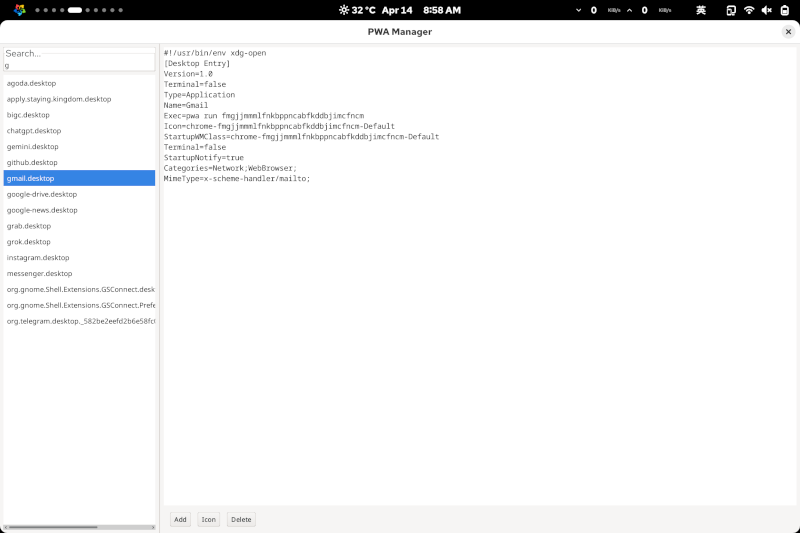
Task: Click the muted volume icon
Action: click(766, 10)
